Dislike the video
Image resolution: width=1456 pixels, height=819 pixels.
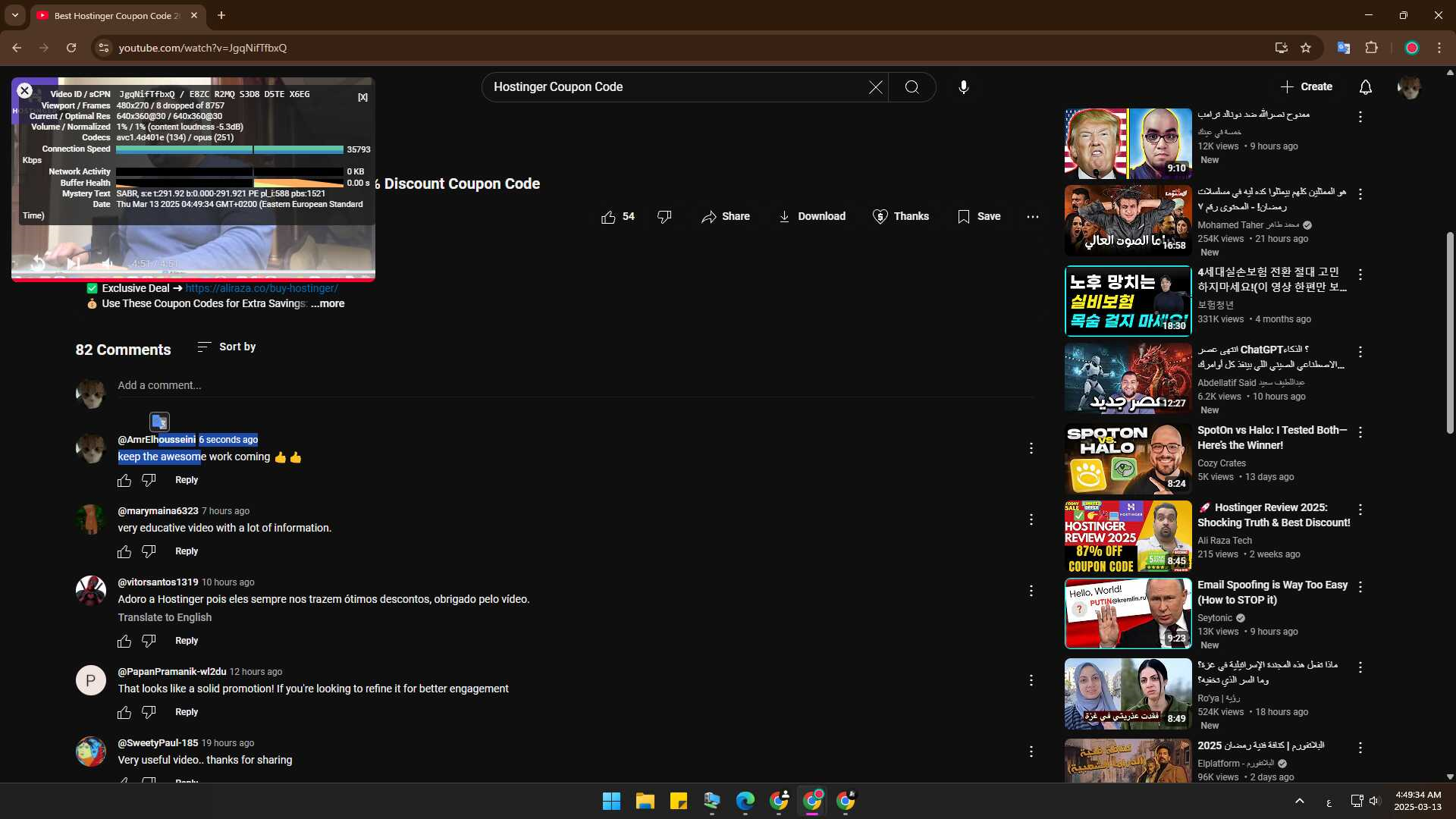point(664,217)
